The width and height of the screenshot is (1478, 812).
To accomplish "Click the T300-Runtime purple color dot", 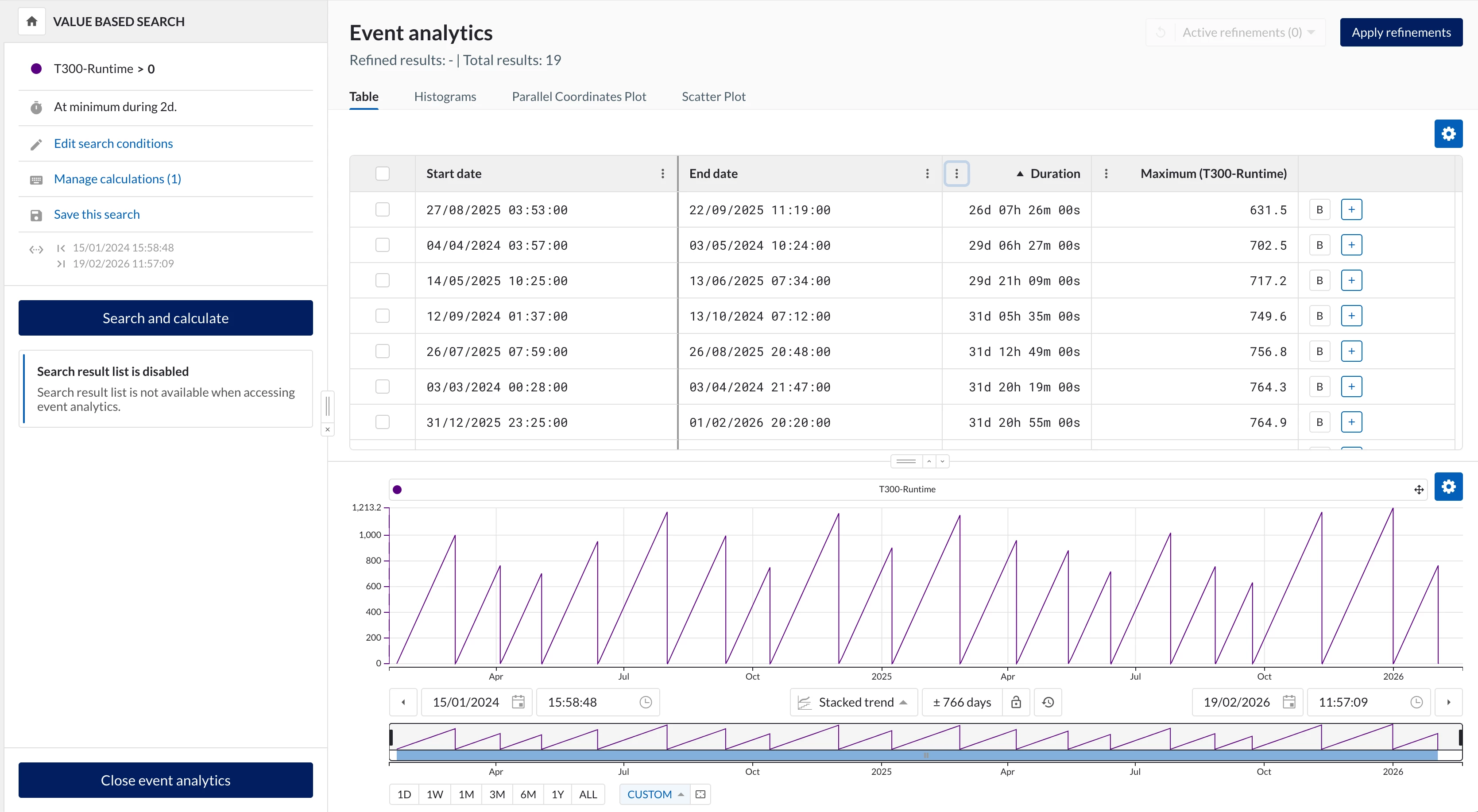I will [36, 69].
